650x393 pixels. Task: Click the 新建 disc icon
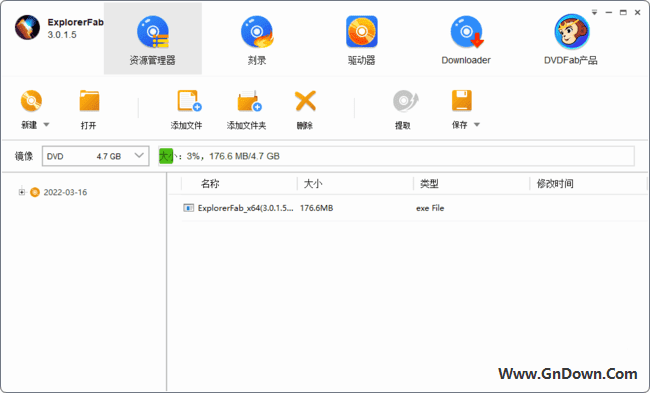tap(32, 101)
